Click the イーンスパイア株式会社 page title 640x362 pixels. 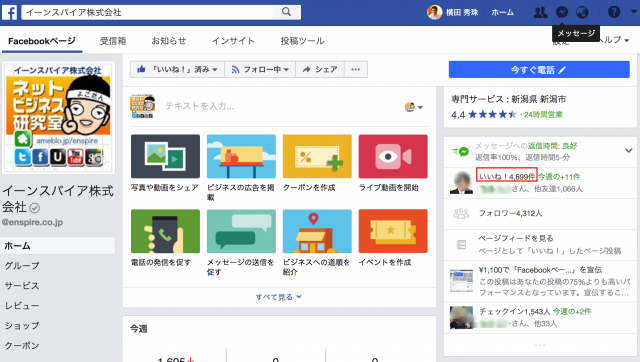click(58, 199)
